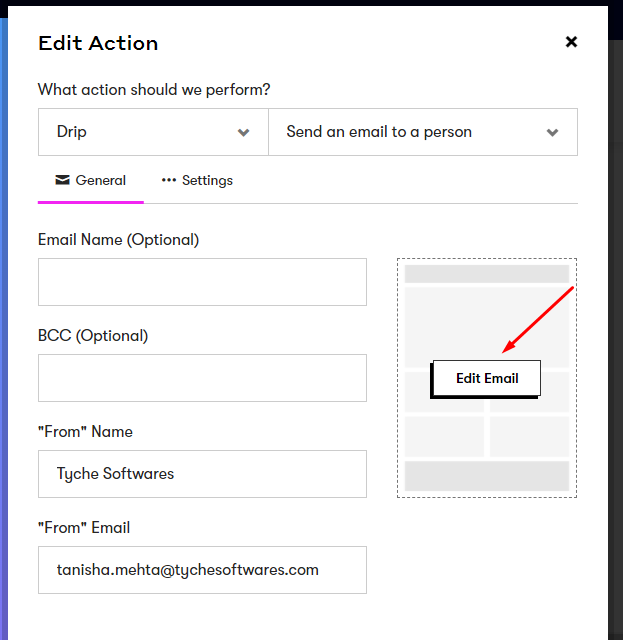
Task: Click the envelope icon on General tab
Action: point(62,180)
